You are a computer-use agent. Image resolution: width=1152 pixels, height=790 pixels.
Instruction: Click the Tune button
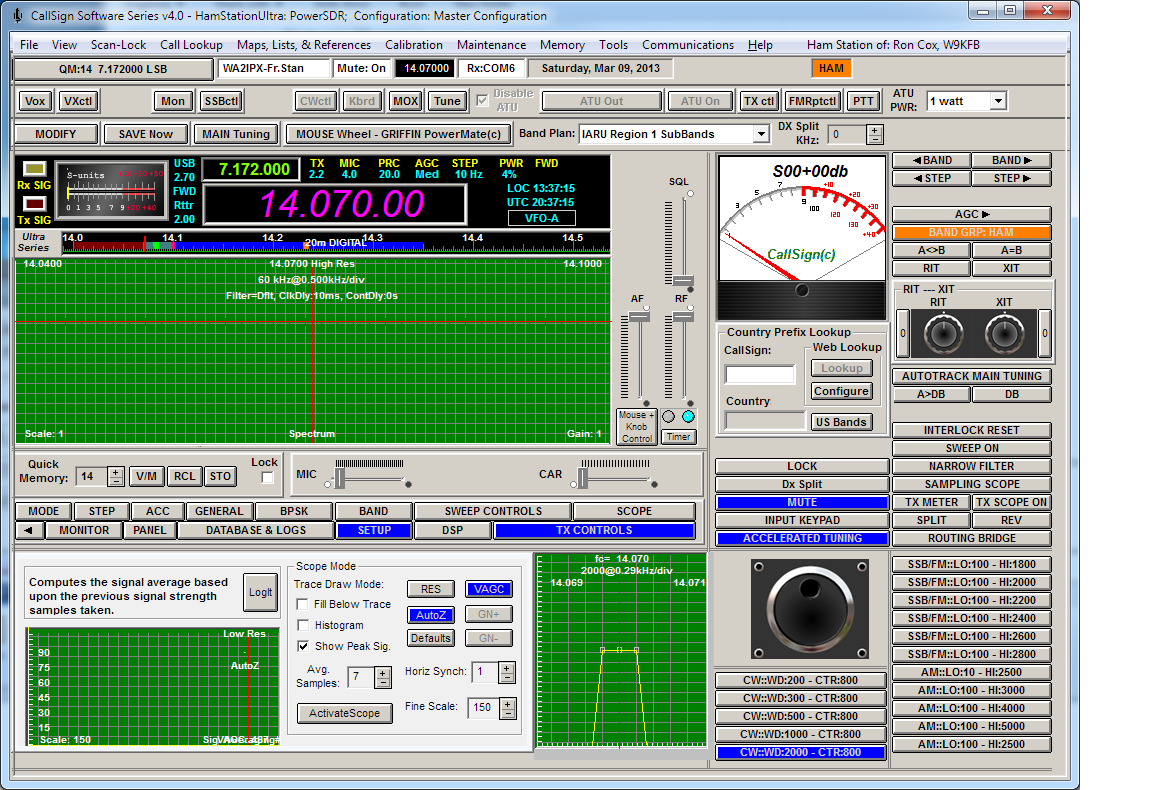(447, 101)
